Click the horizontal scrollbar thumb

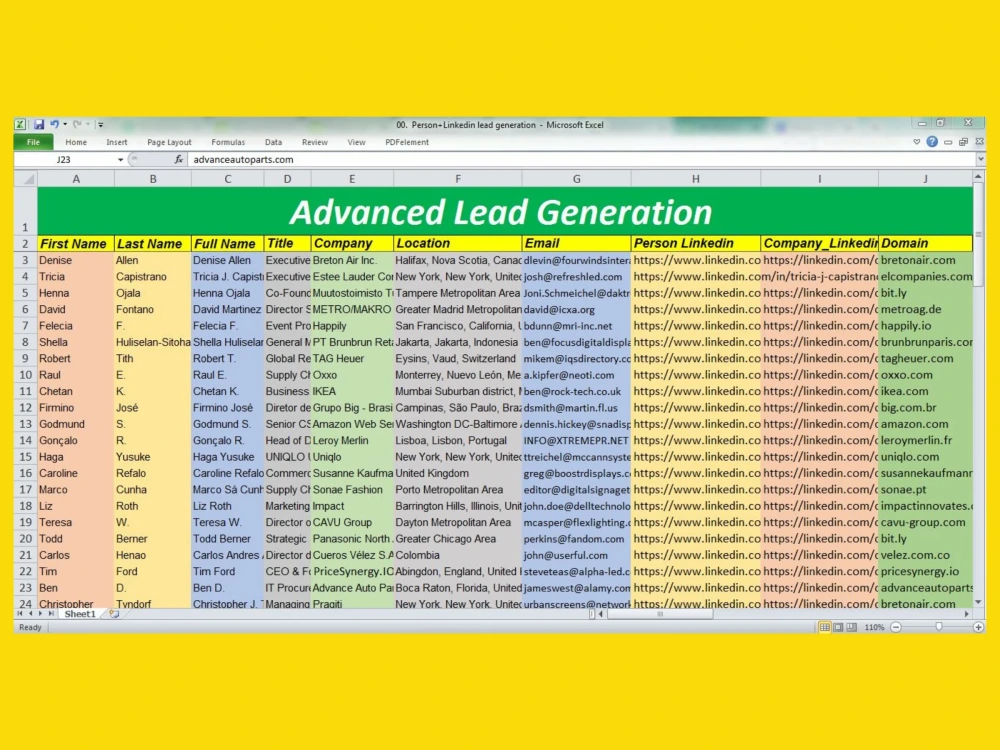tap(659, 614)
